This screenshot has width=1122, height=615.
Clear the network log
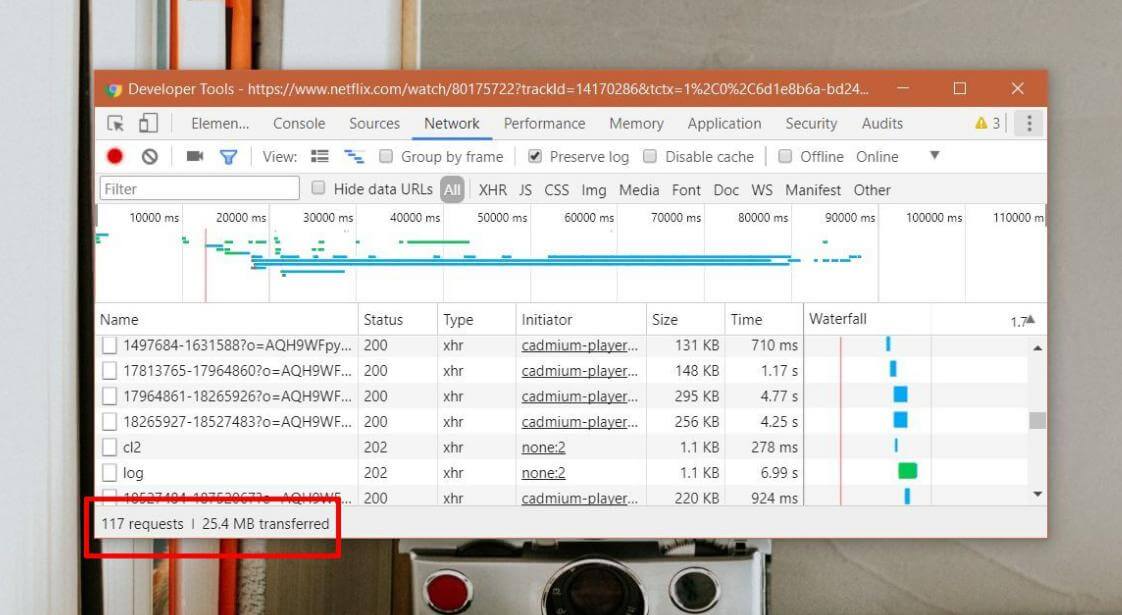[x=150, y=156]
